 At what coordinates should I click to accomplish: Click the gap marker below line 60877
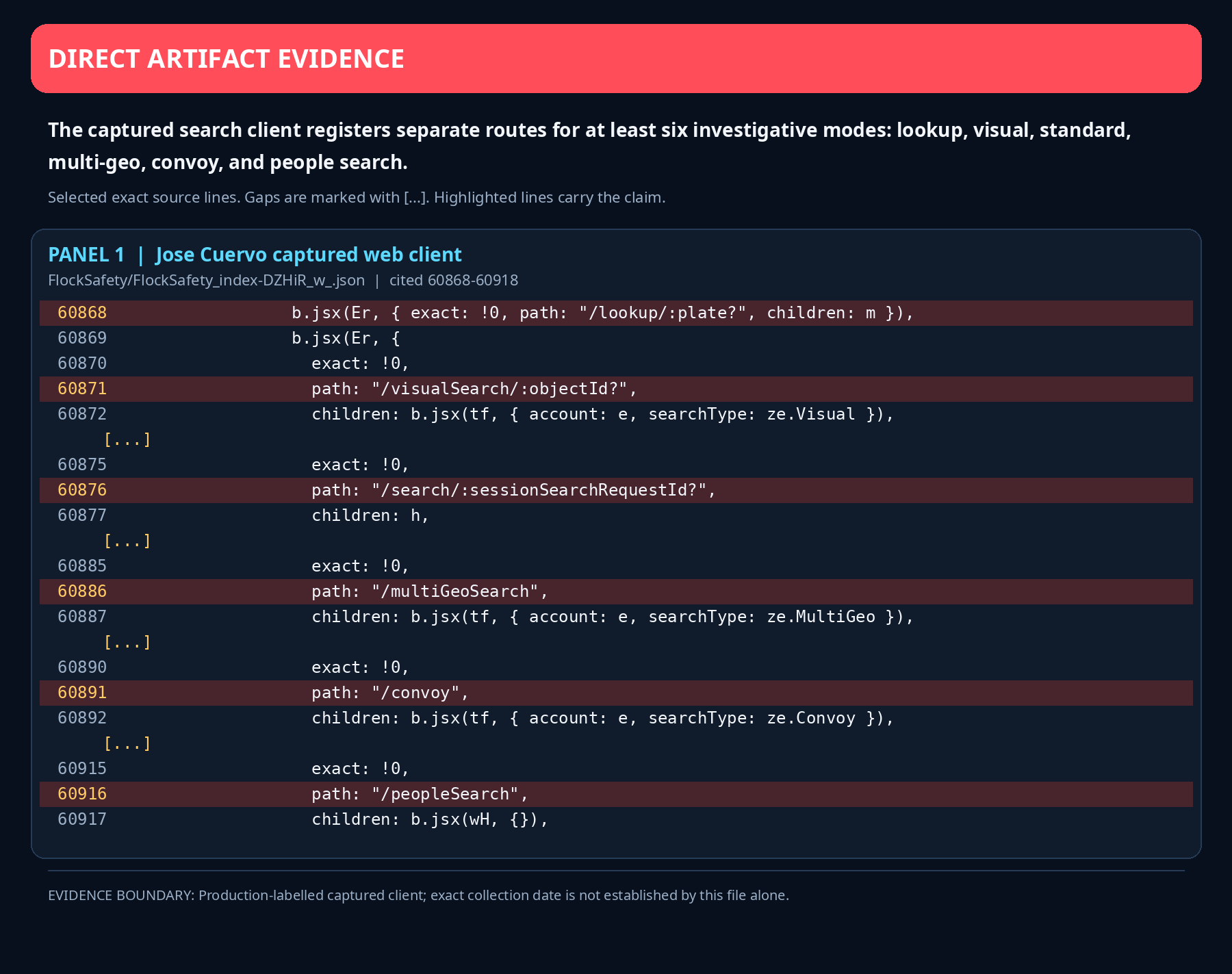coord(127,541)
